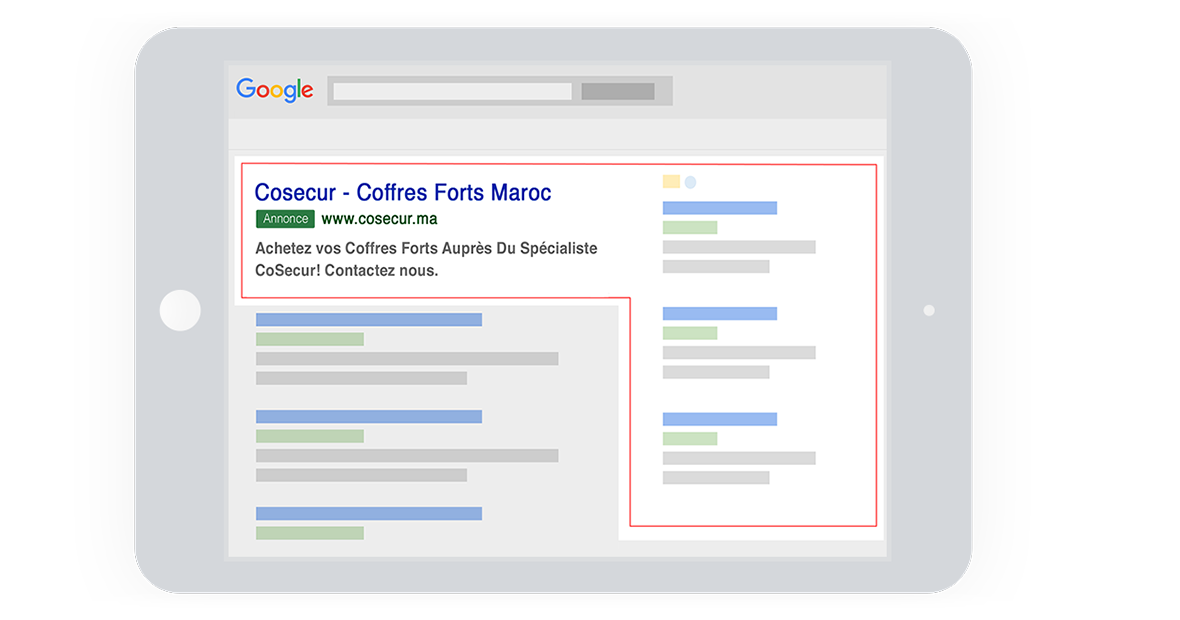
Task: Click the green Annonce badge
Action: pyautogui.click(x=285, y=219)
